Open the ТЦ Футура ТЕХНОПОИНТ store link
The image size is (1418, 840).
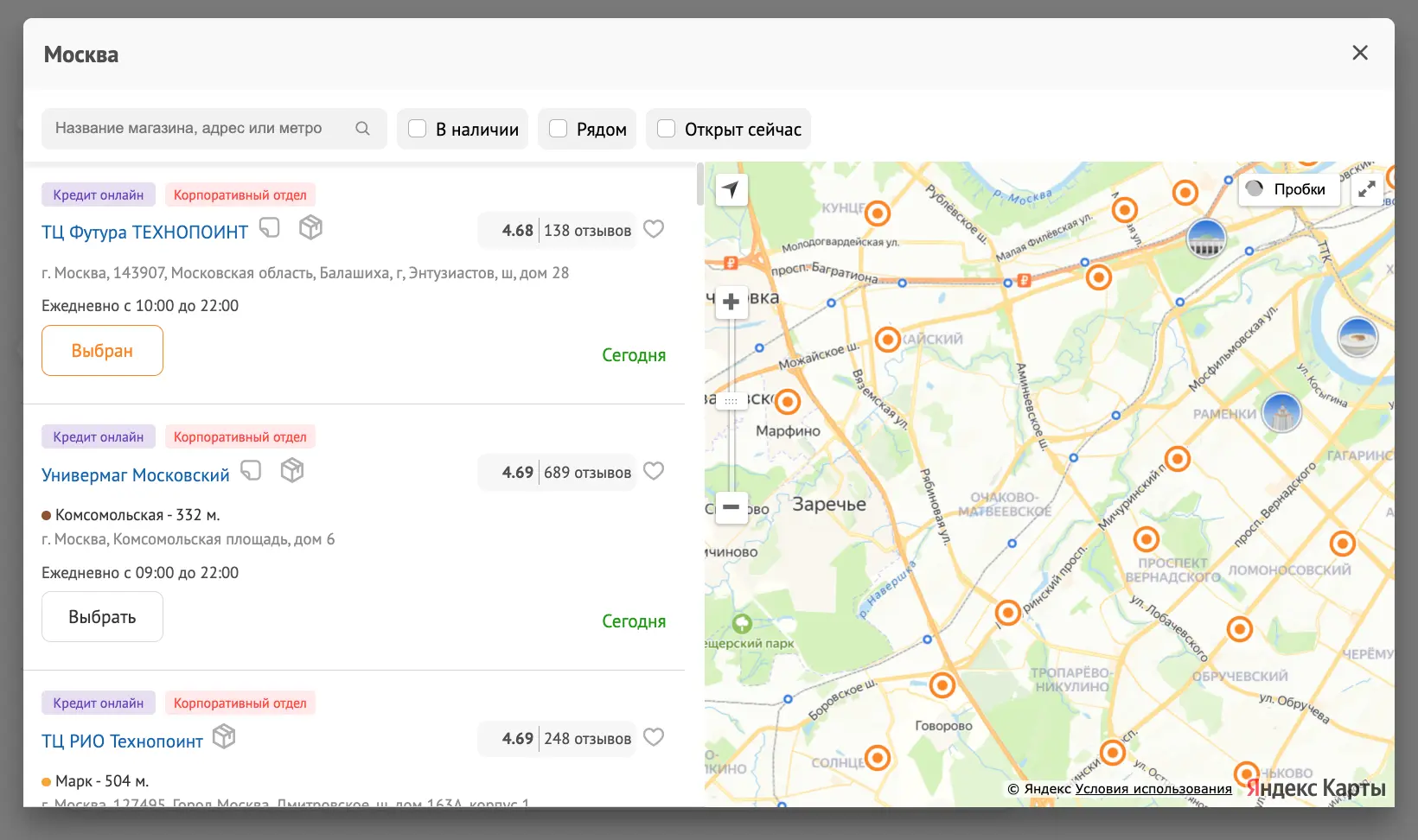tap(144, 232)
